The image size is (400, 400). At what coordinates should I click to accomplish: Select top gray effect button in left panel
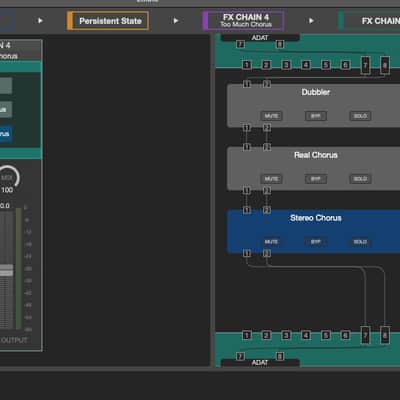(6, 86)
